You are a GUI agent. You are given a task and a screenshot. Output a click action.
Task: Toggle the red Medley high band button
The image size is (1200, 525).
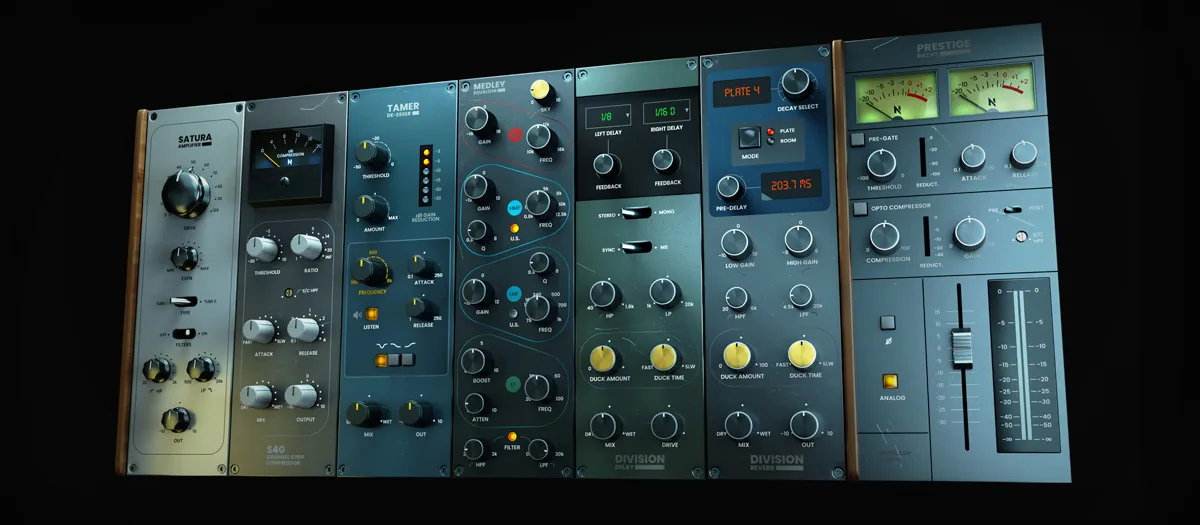pos(516,134)
